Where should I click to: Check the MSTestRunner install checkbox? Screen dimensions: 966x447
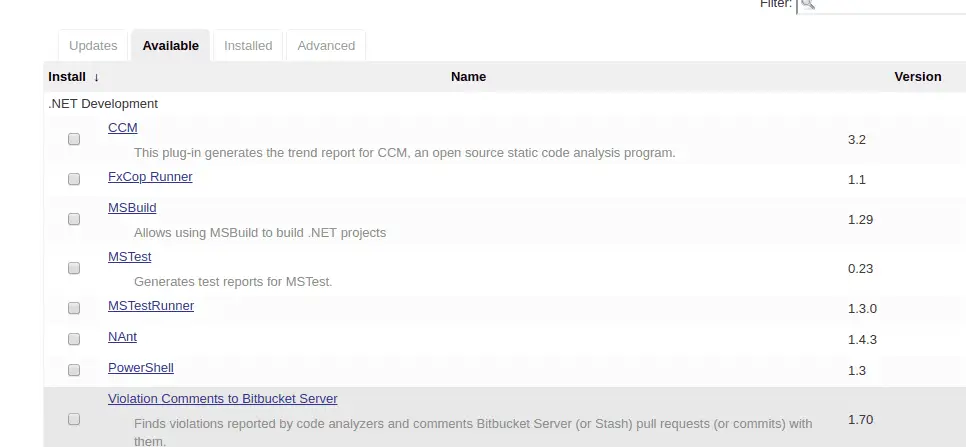coord(74,308)
